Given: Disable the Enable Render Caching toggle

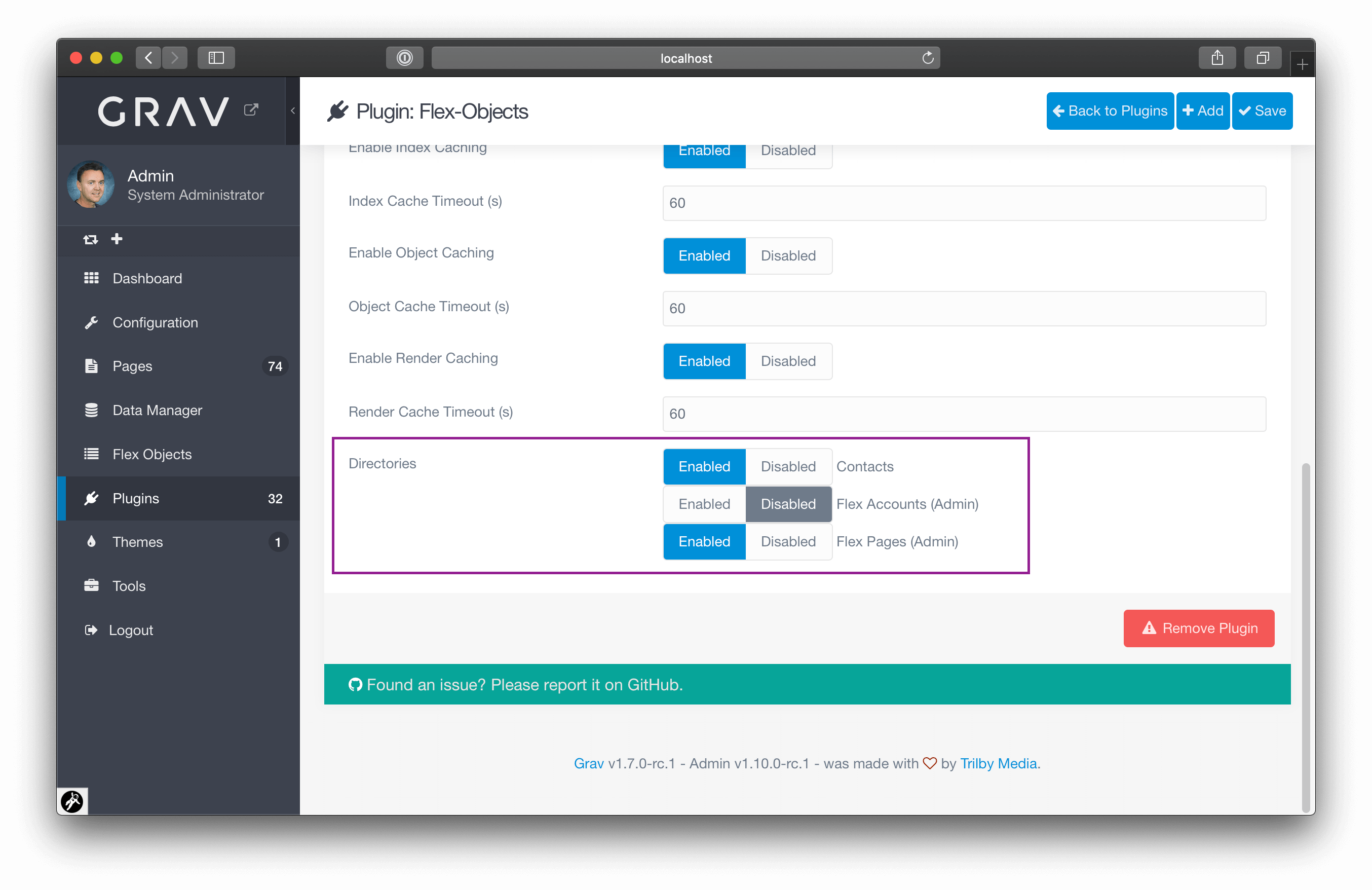Looking at the screenshot, I should (x=788, y=361).
